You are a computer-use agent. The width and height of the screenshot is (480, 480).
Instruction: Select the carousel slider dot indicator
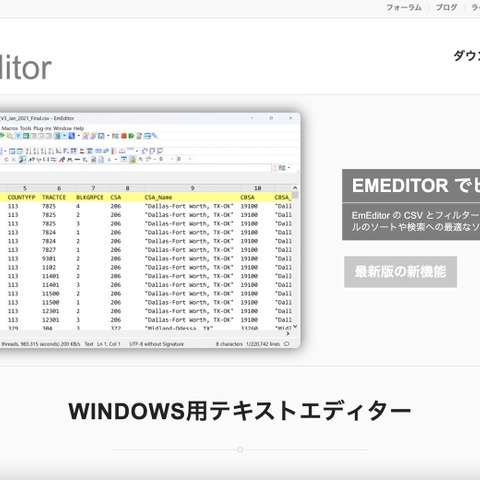pos(240,450)
